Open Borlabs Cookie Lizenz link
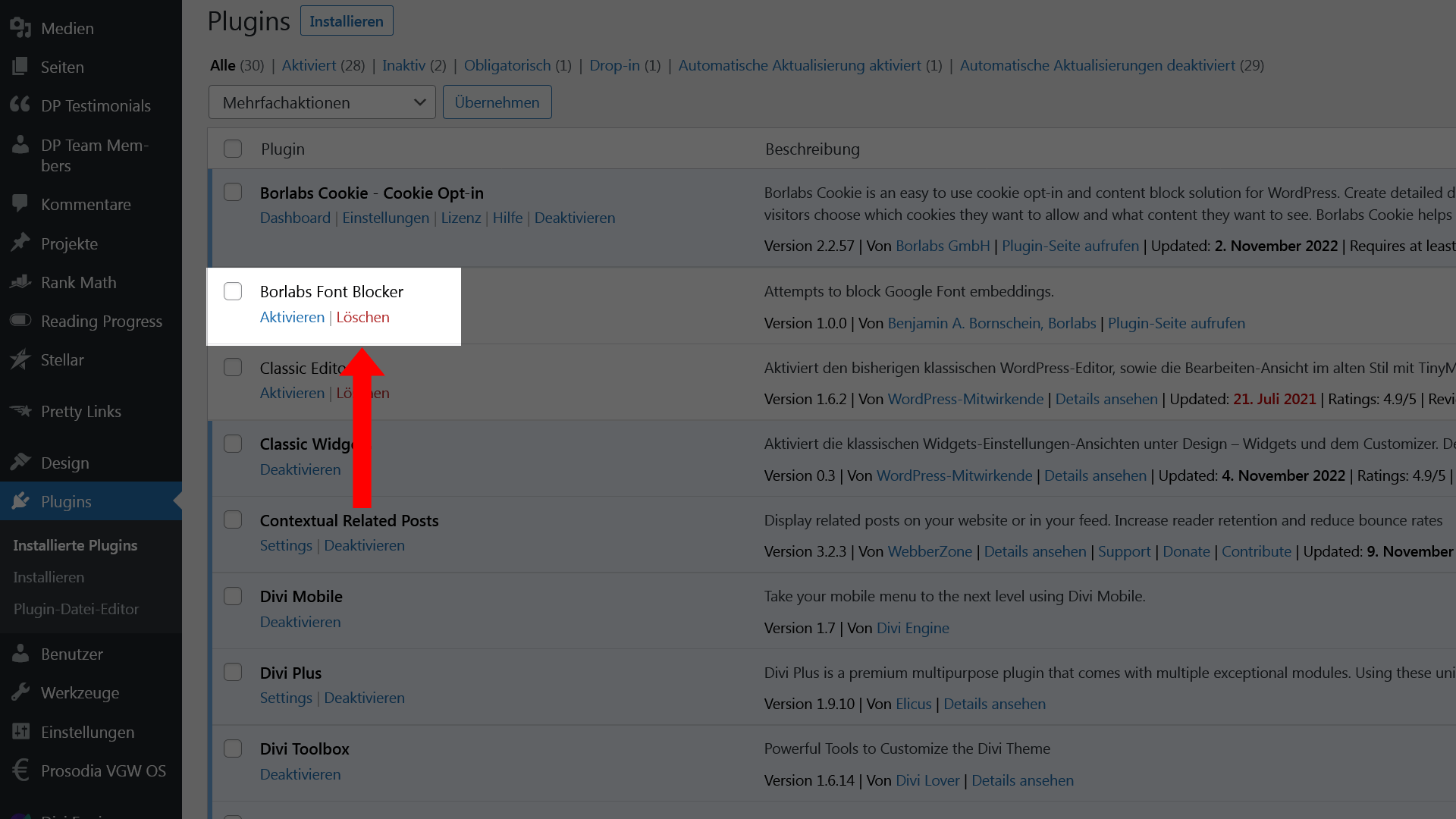Screen dimensions: 1456x819 pos(461,218)
